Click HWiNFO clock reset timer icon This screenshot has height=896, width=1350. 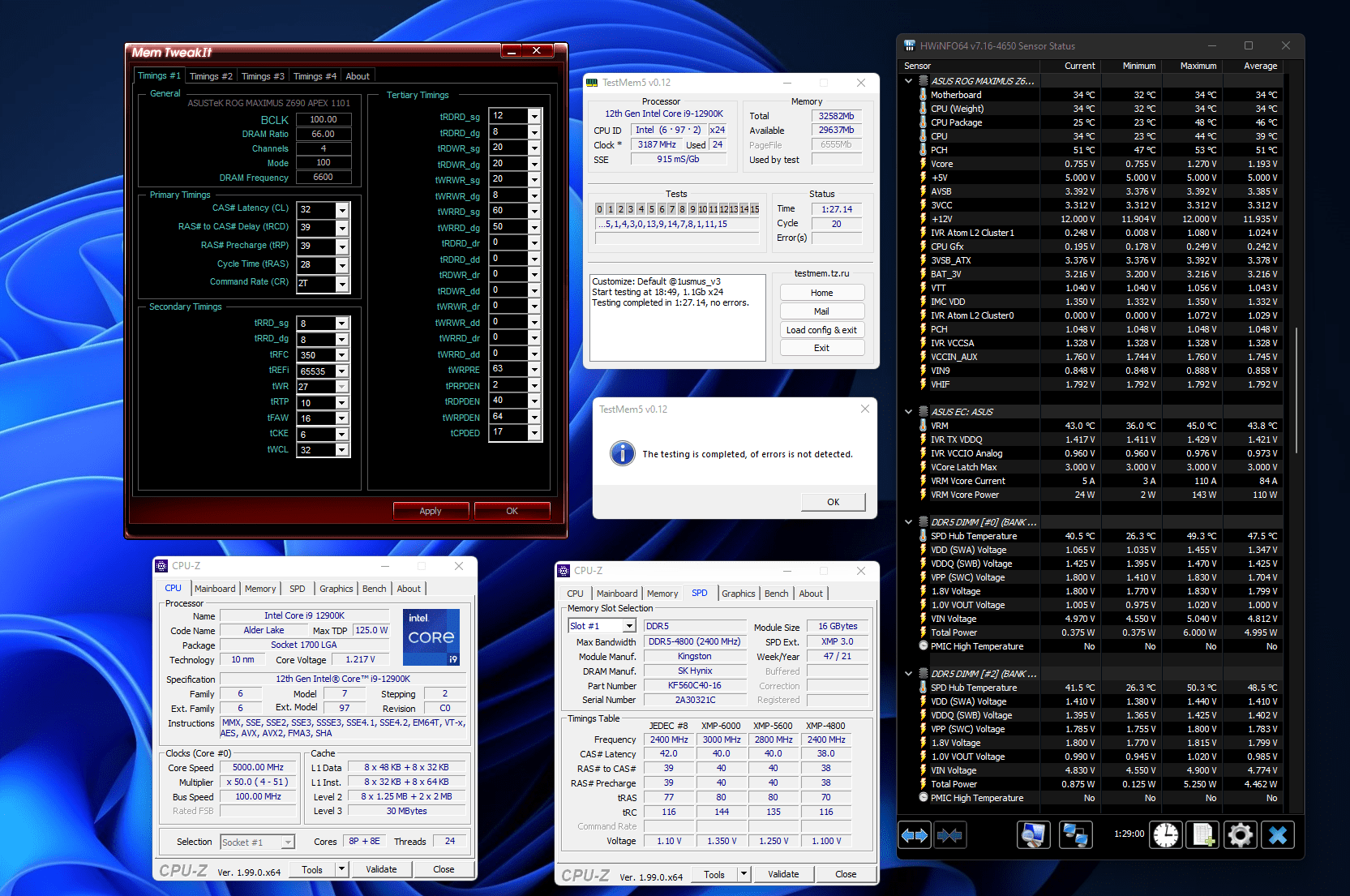(x=1166, y=834)
